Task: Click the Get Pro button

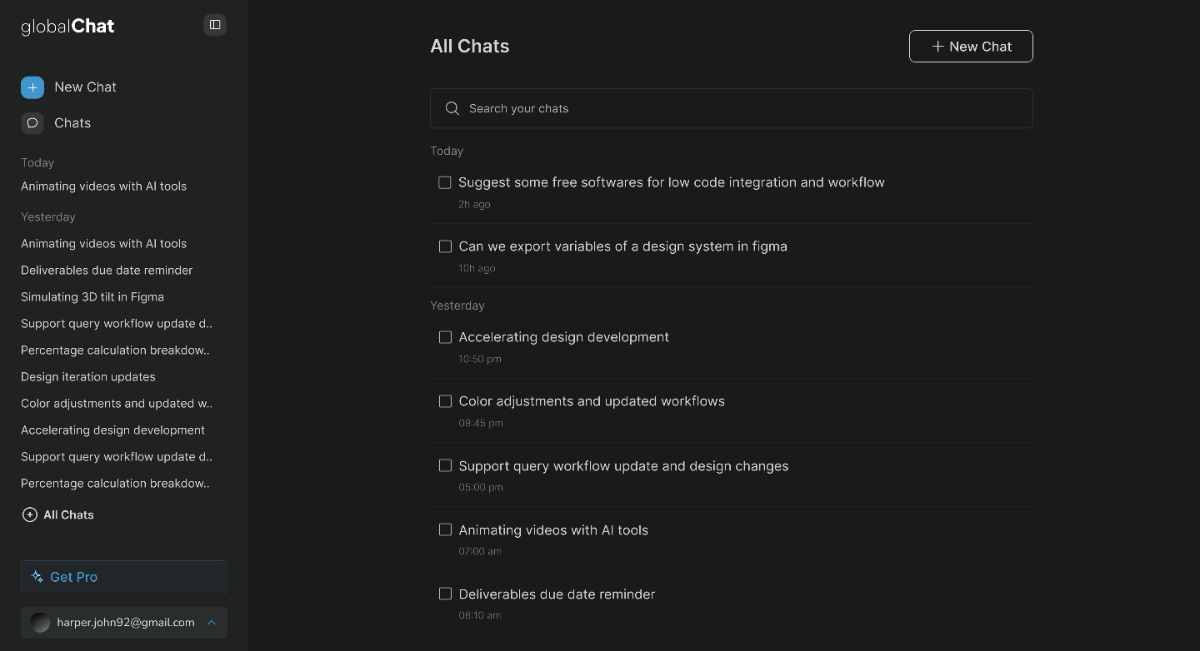Action: click(x=124, y=577)
